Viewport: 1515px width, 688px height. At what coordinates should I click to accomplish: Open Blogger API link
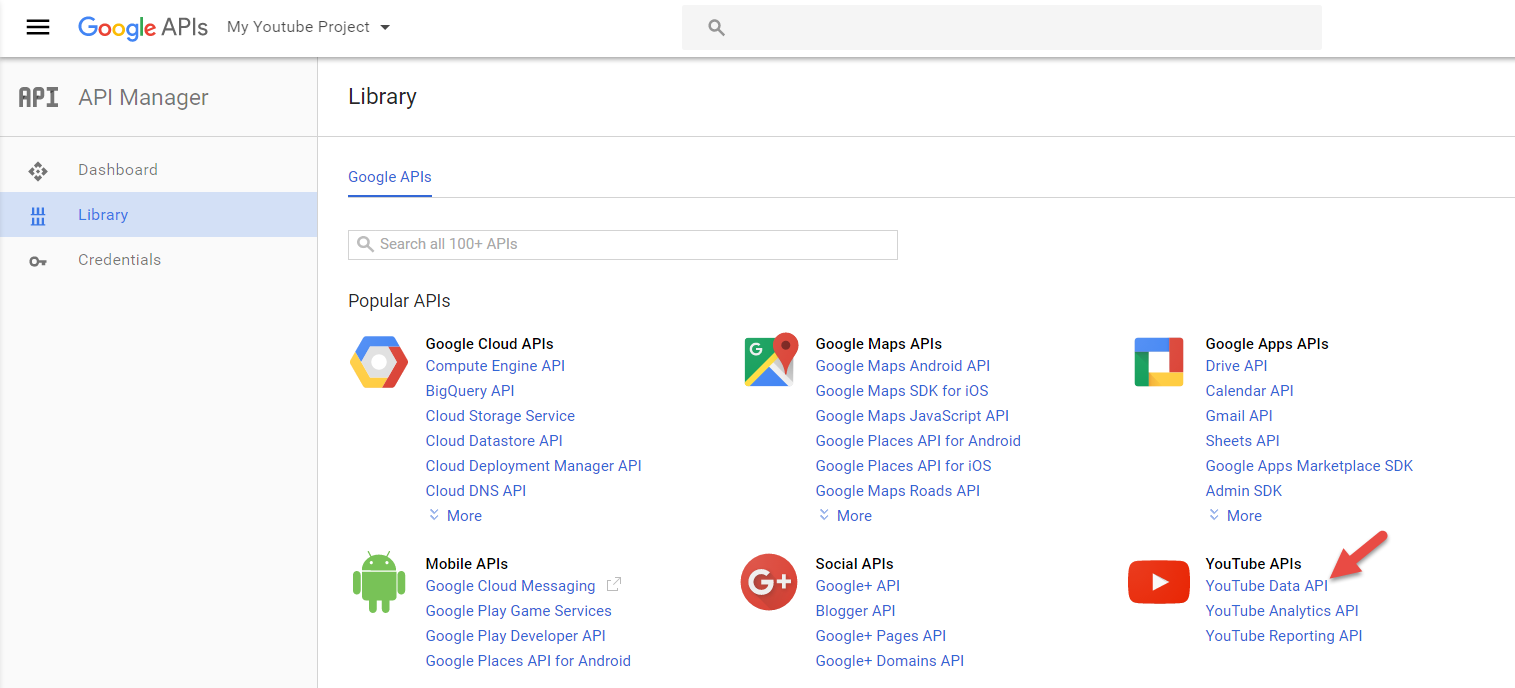pyautogui.click(x=856, y=611)
